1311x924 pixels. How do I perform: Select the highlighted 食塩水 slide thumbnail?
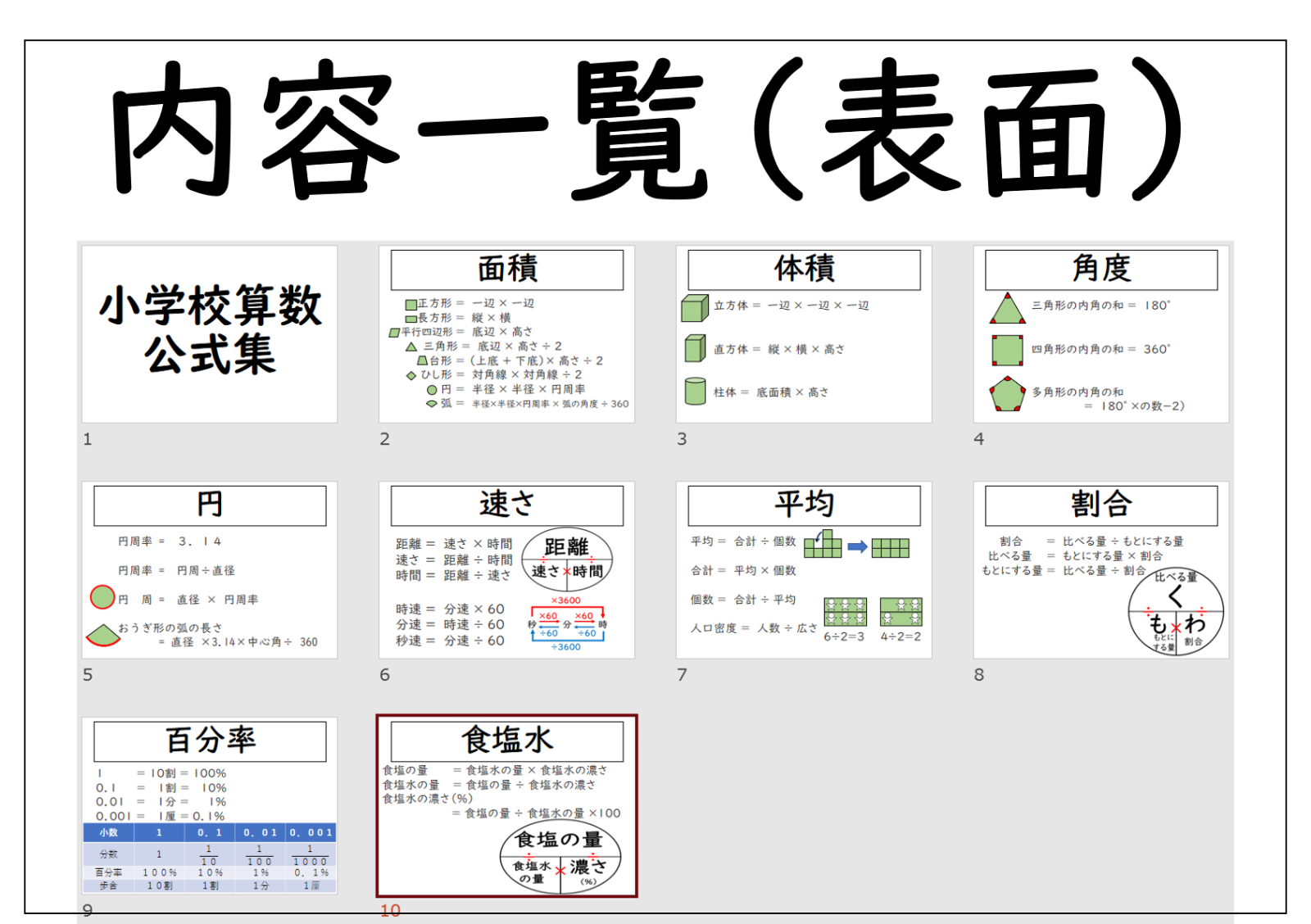507,806
